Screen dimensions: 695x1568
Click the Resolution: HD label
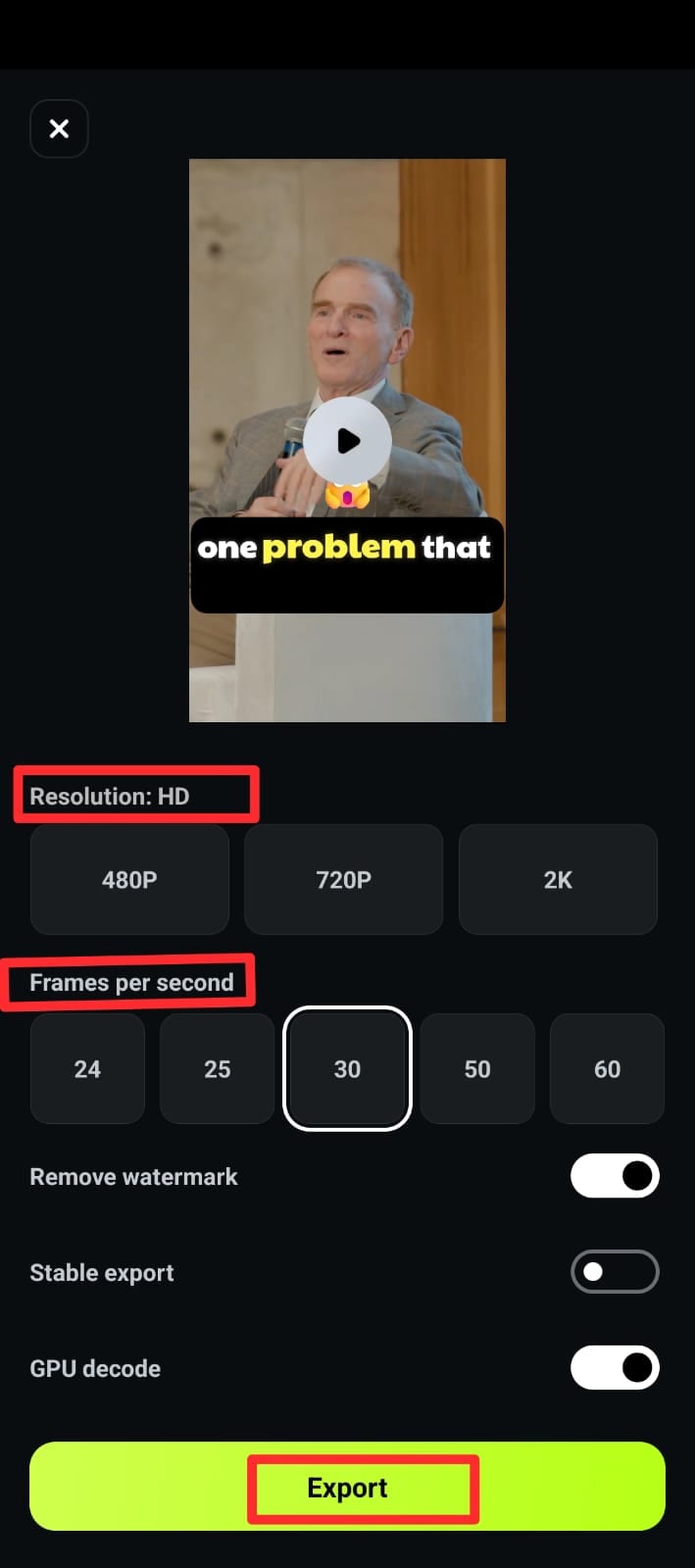pos(110,796)
